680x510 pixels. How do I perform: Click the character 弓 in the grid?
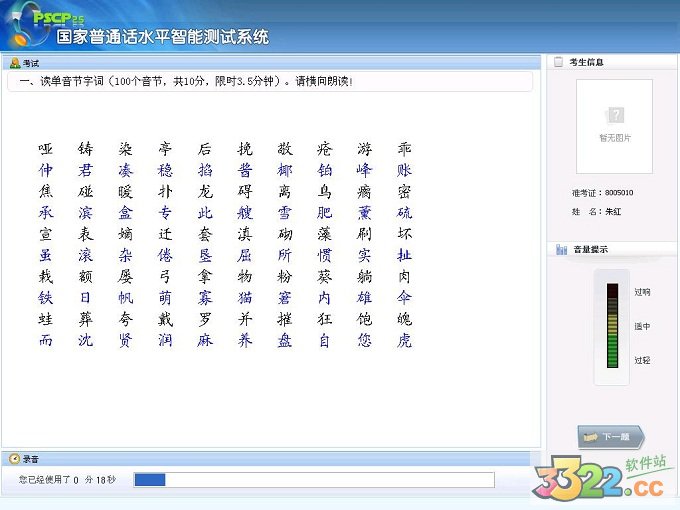click(x=165, y=276)
